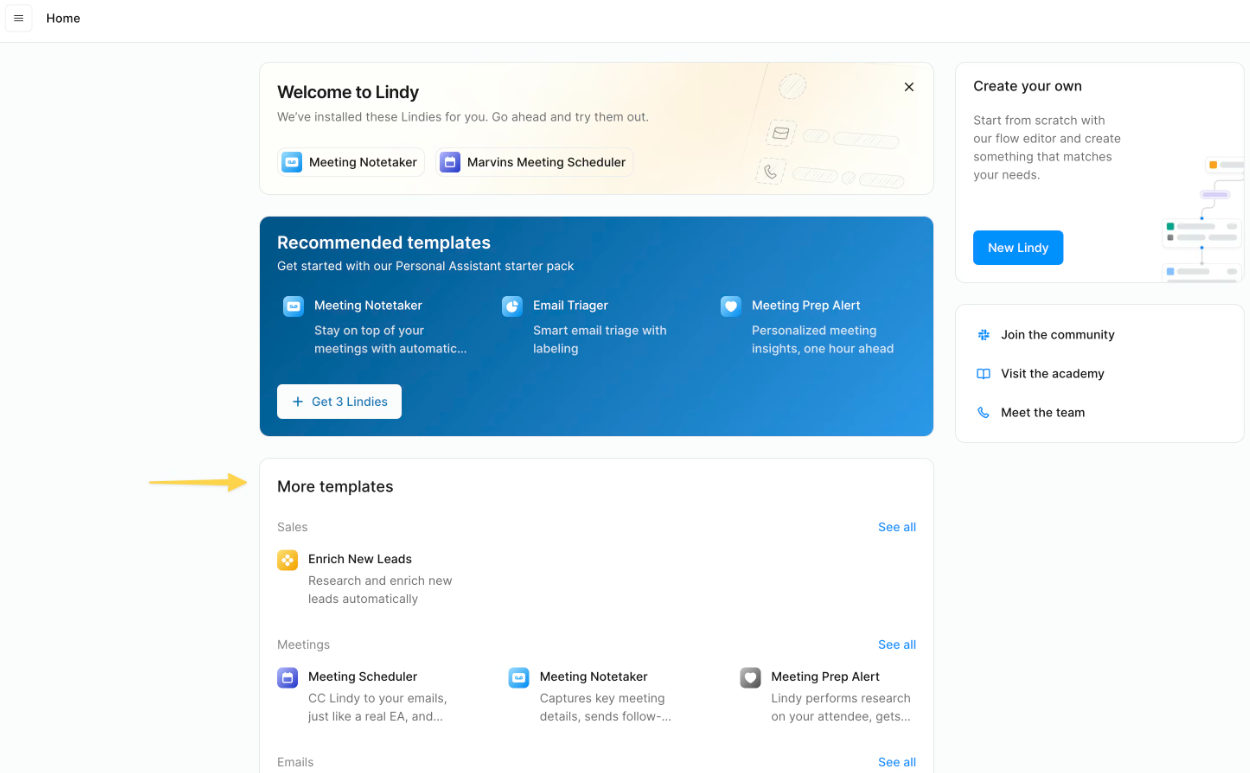Click the Home page title
This screenshot has height=773, width=1250.
click(x=63, y=18)
